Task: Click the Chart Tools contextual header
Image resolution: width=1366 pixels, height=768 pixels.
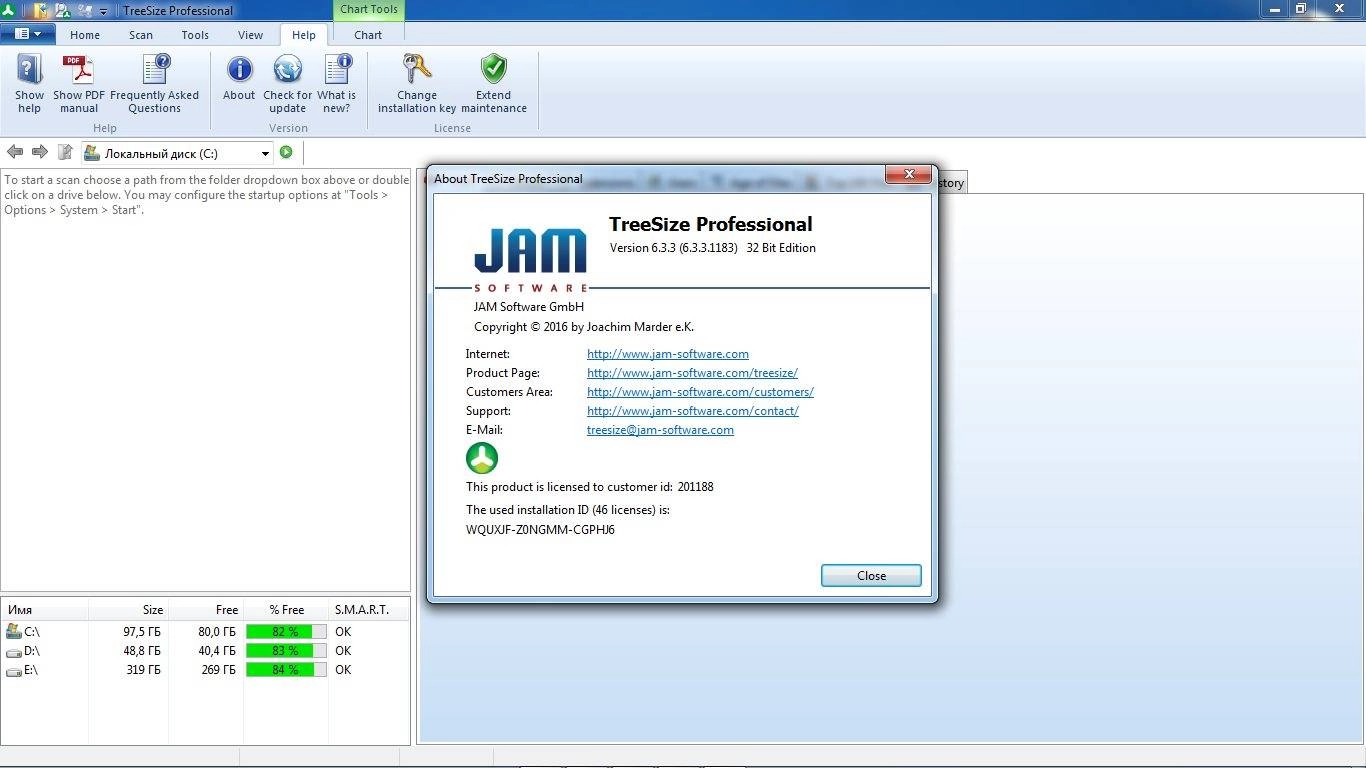Action: [369, 9]
